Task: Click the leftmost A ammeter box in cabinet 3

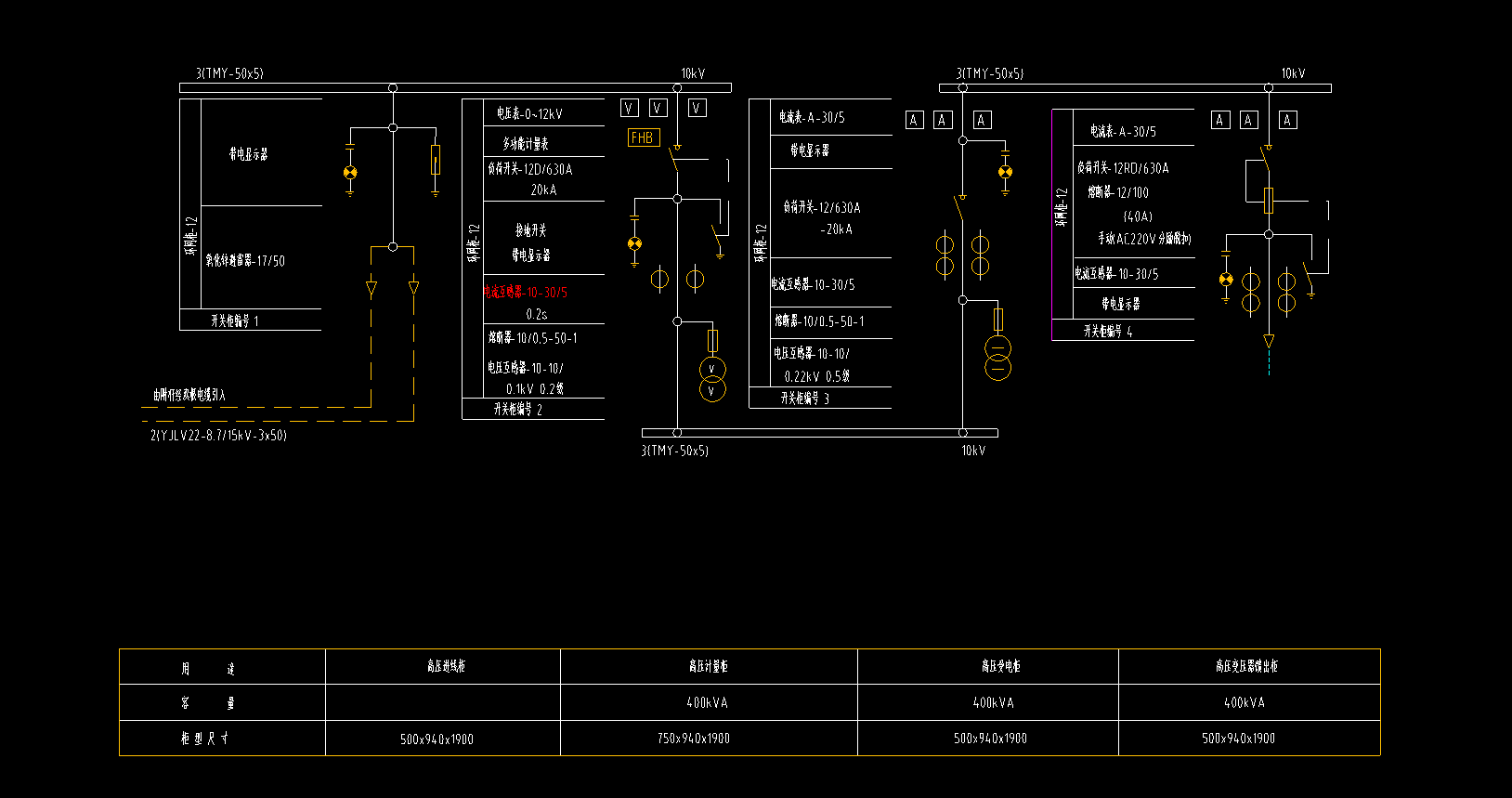Action: click(915, 120)
